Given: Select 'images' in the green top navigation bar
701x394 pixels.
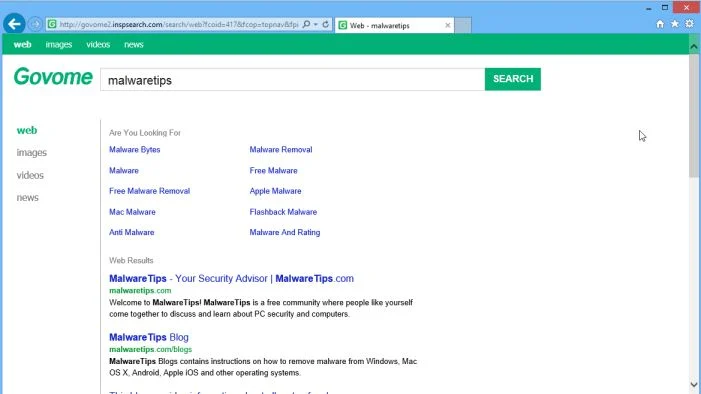Looking at the screenshot, I should pos(59,45).
